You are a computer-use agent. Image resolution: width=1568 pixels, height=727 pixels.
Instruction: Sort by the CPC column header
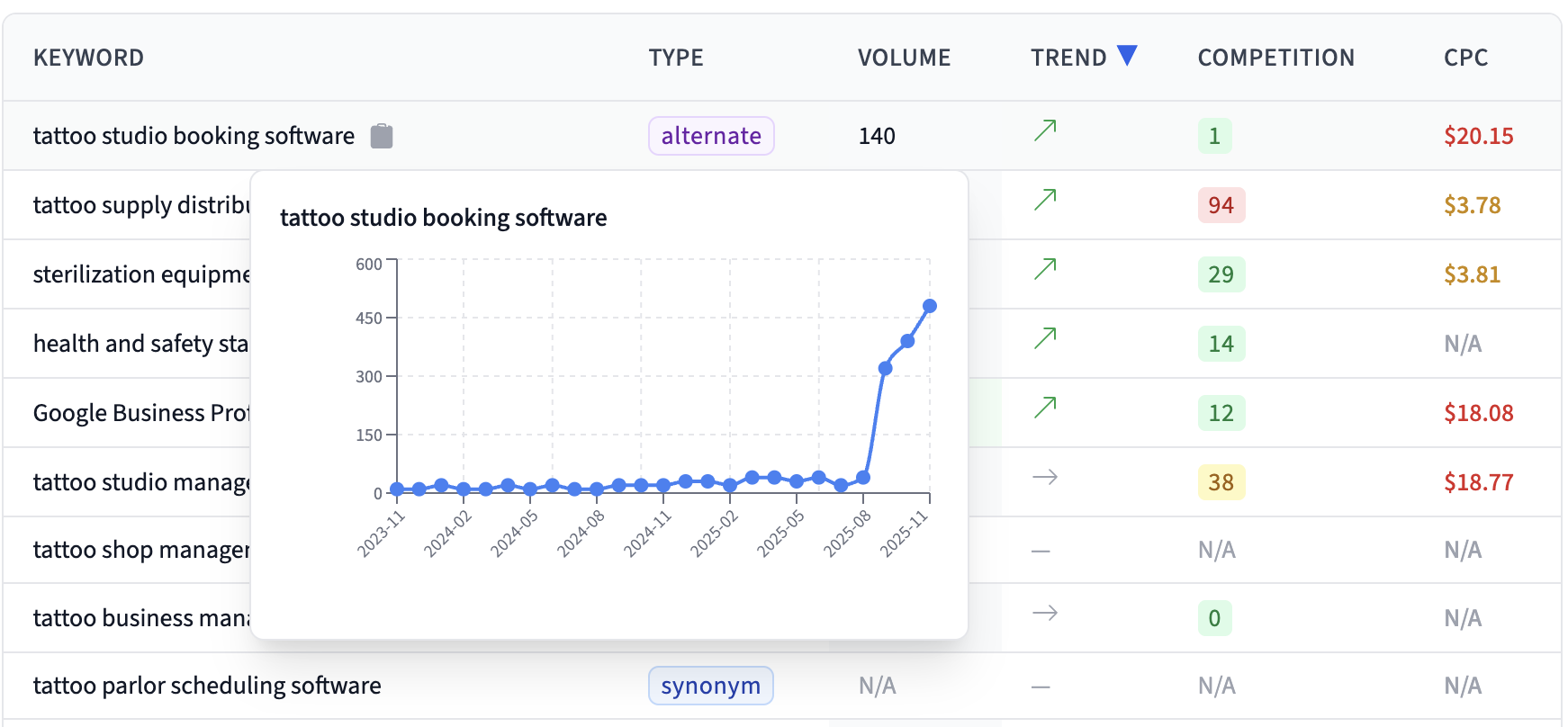[1465, 58]
